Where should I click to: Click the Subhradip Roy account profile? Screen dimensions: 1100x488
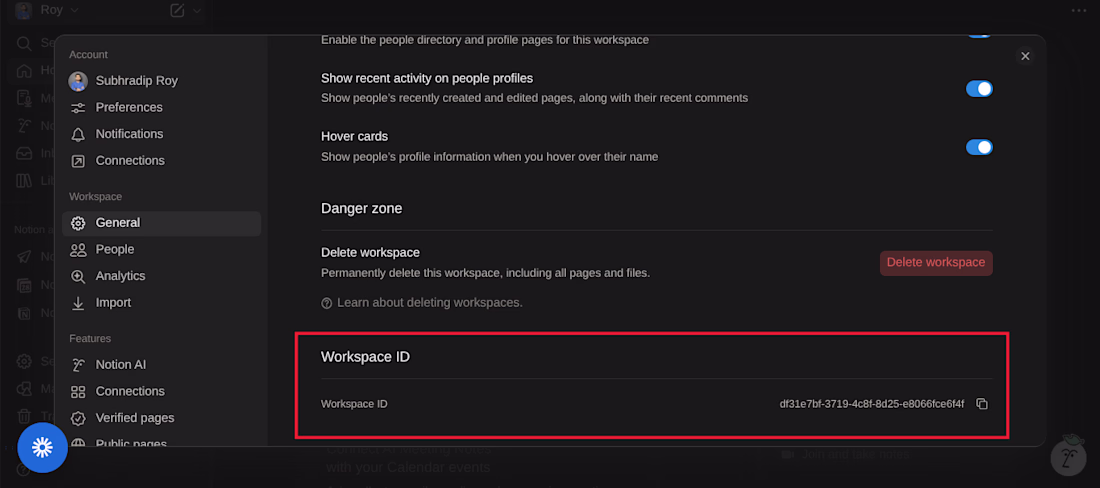136,81
